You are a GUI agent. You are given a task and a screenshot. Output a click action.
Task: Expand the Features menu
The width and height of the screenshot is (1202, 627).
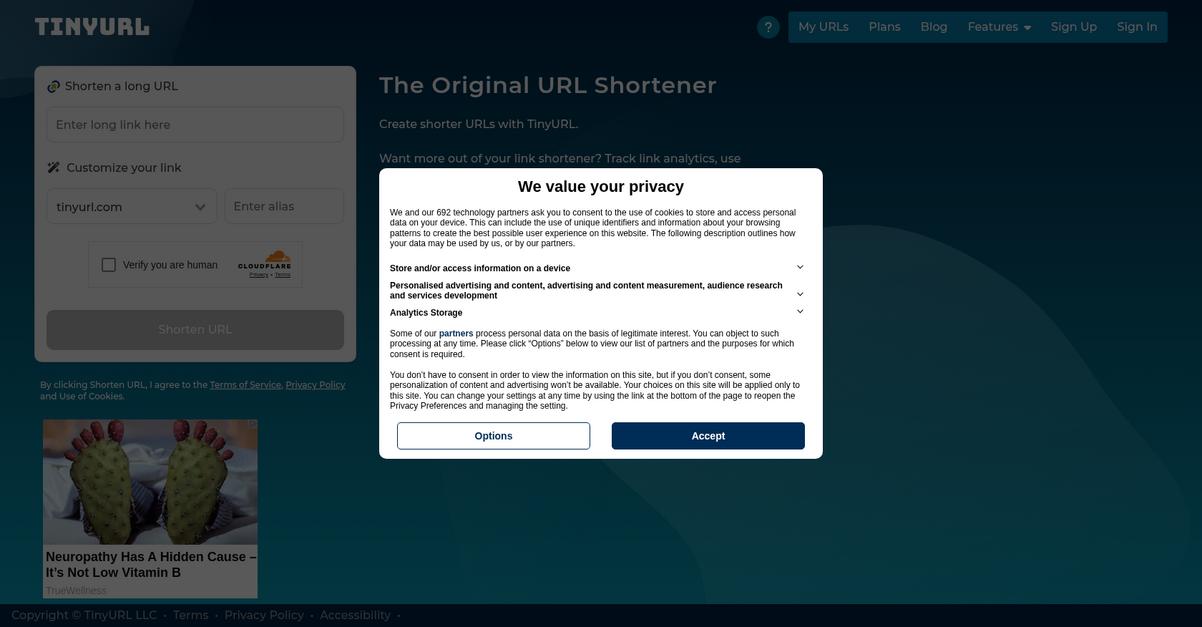999,27
